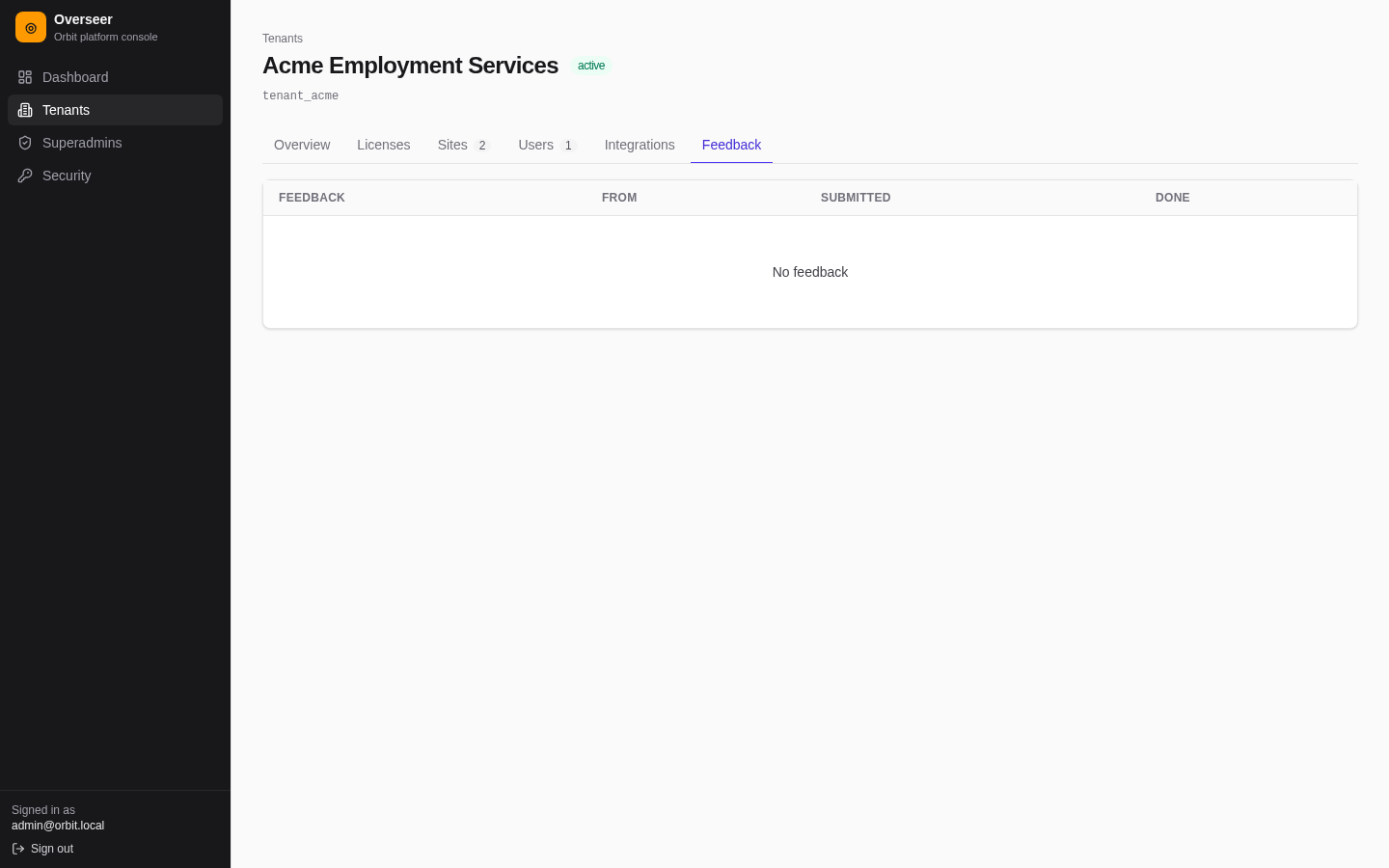Sign out of the console

click(x=42, y=849)
